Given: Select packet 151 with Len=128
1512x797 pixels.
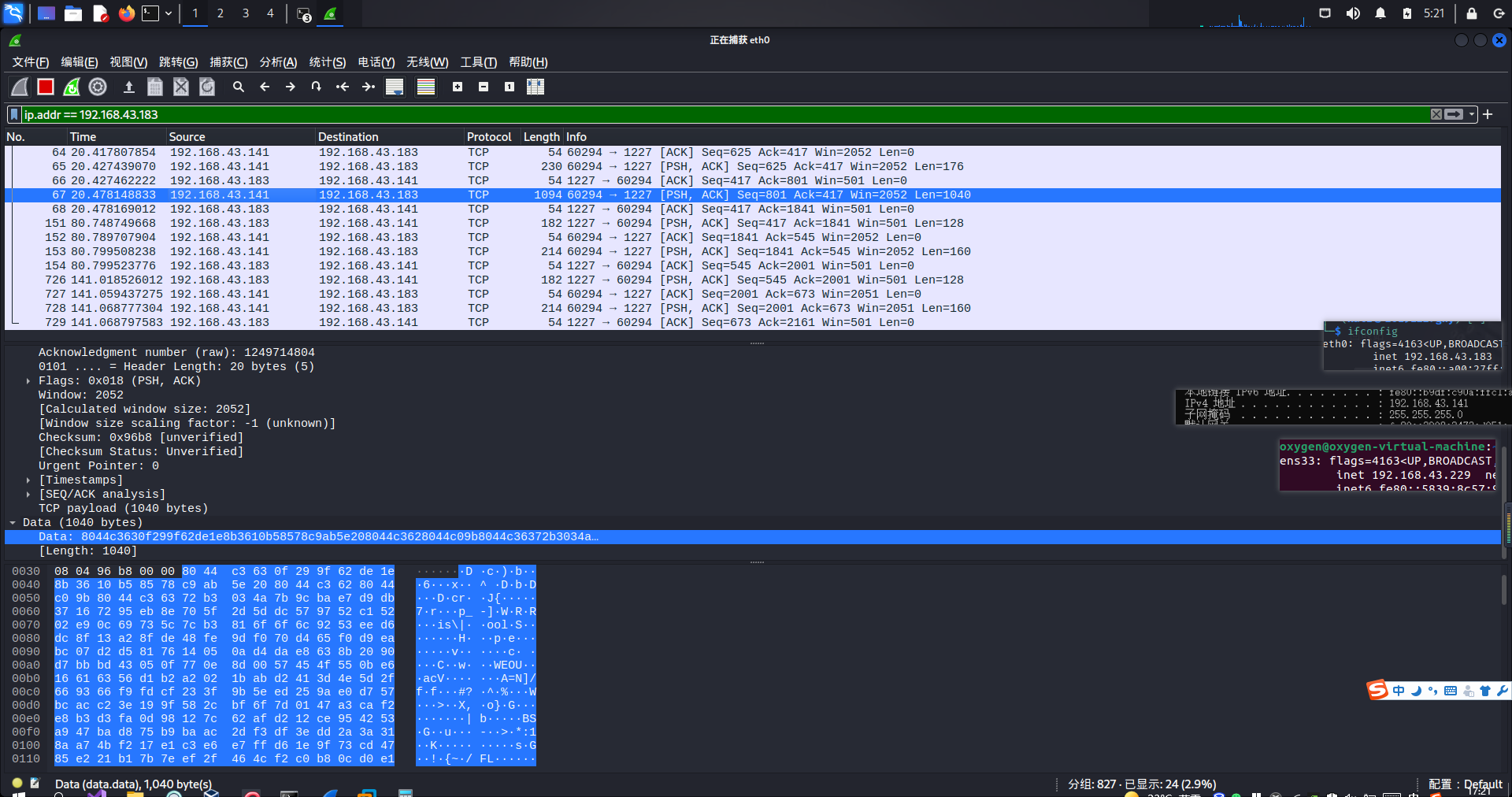Looking at the screenshot, I should [x=753, y=224].
